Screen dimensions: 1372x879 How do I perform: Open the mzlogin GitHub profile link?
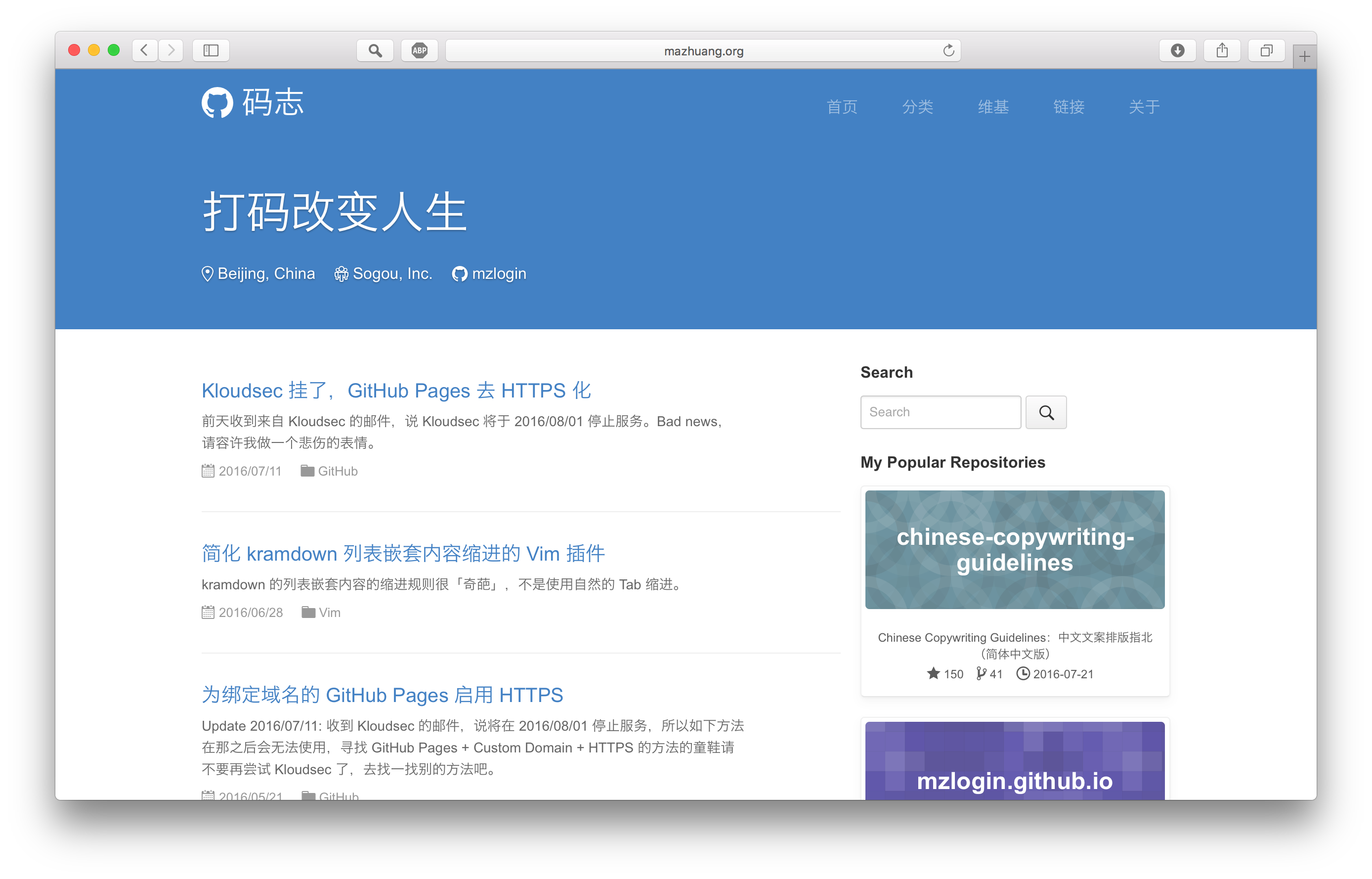498,274
